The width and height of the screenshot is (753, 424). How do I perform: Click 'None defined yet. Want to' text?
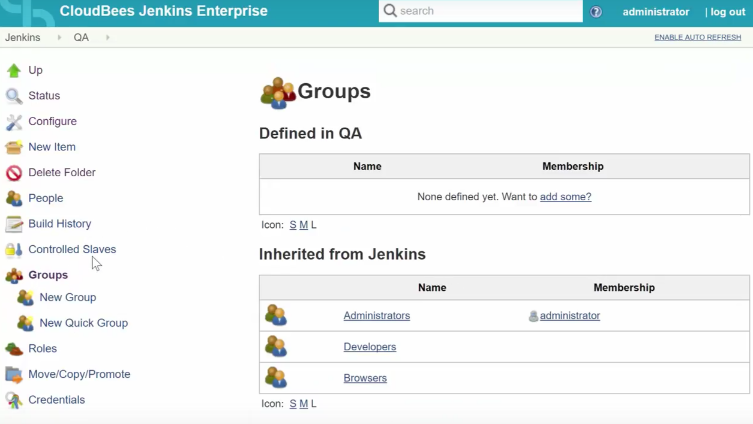pos(477,196)
